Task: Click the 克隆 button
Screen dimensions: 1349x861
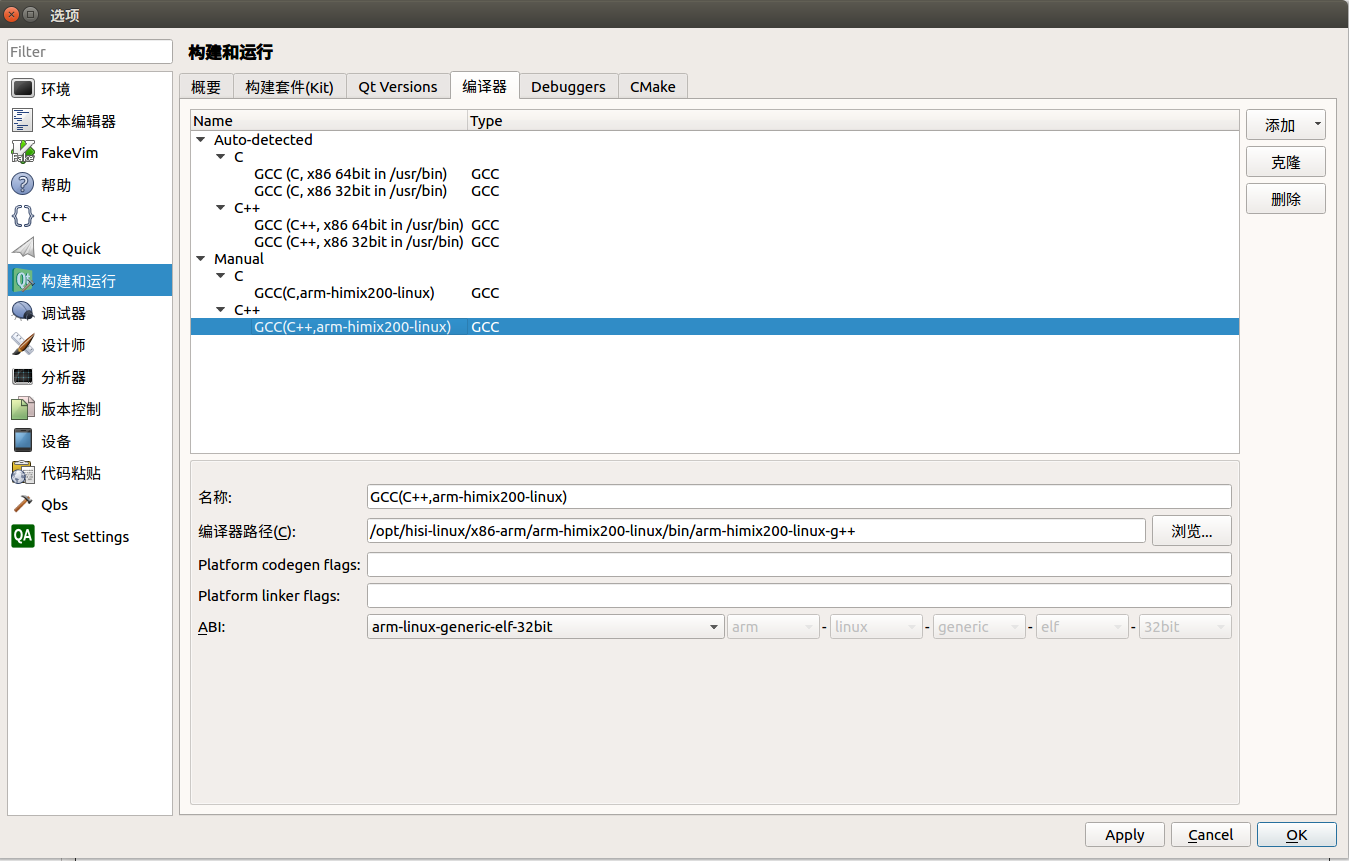Action: pyautogui.click(x=1285, y=161)
